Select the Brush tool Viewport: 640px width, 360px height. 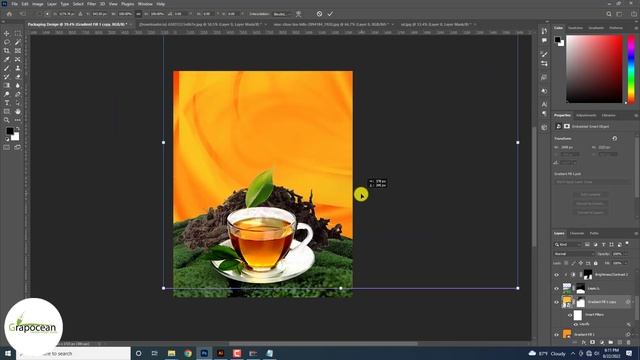tap(7, 68)
